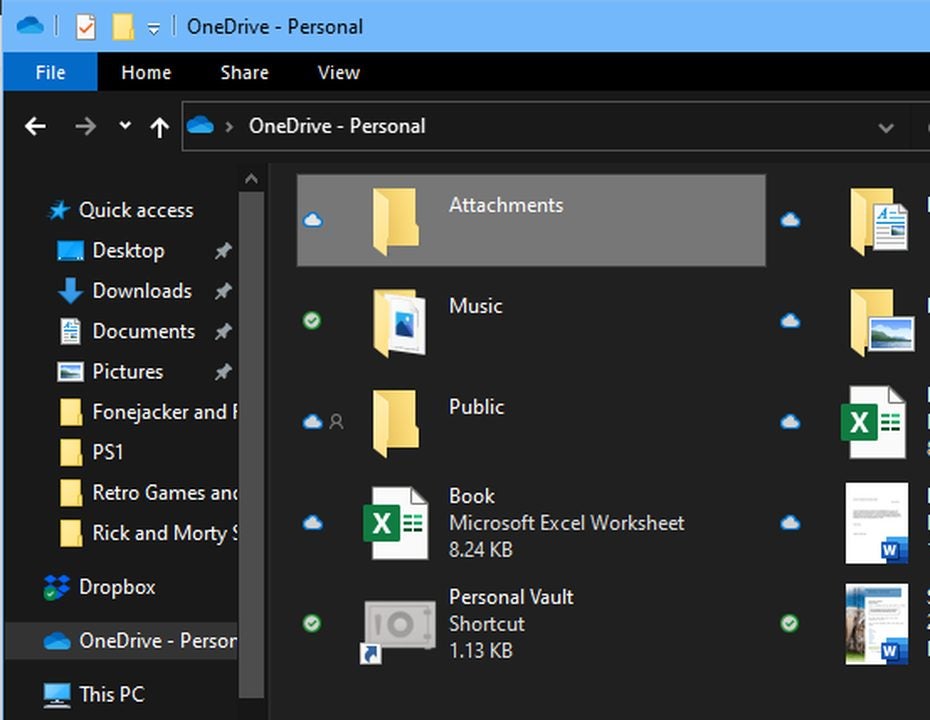Image resolution: width=930 pixels, height=720 pixels.
Task: Click green checkmark beside photo Word document
Action: tap(789, 623)
